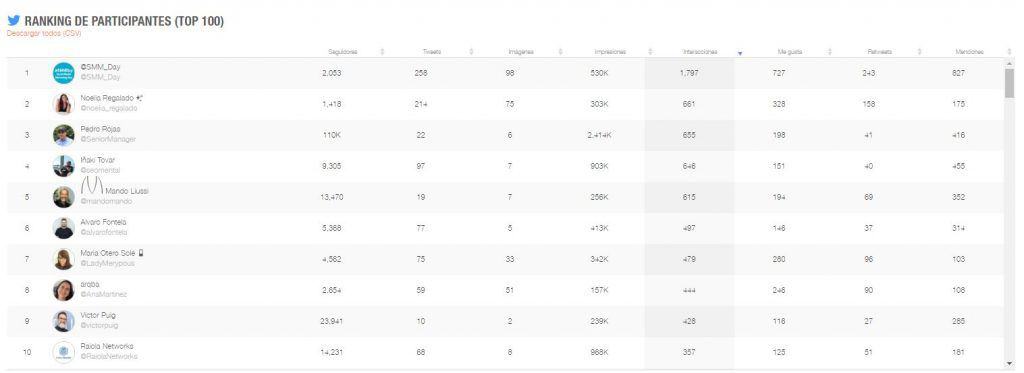Select Pedro Rojas's profile photo
The height and width of the screenshot is (373, 1024).
(x=63, y=135)
